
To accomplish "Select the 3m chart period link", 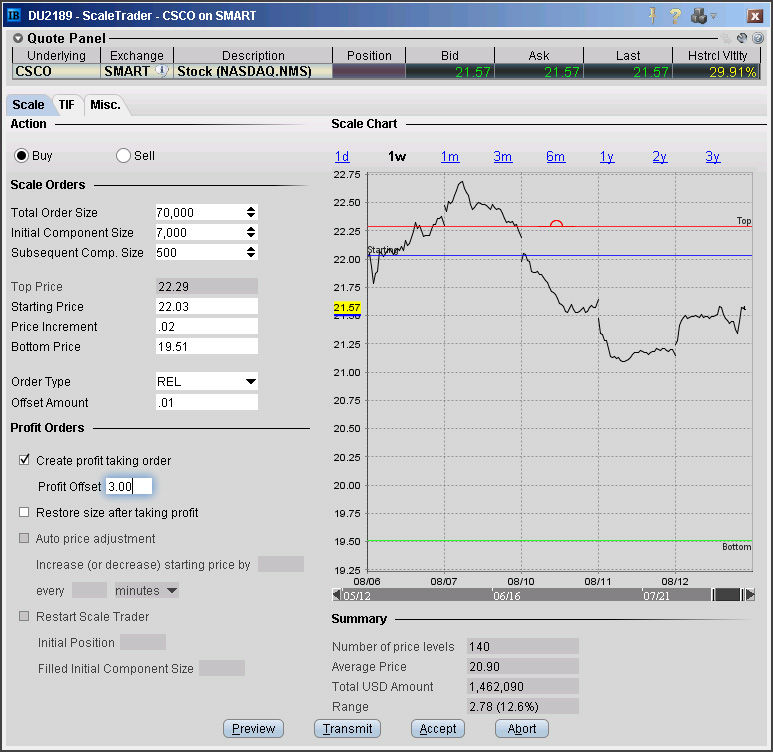I will tap(502, 157).
